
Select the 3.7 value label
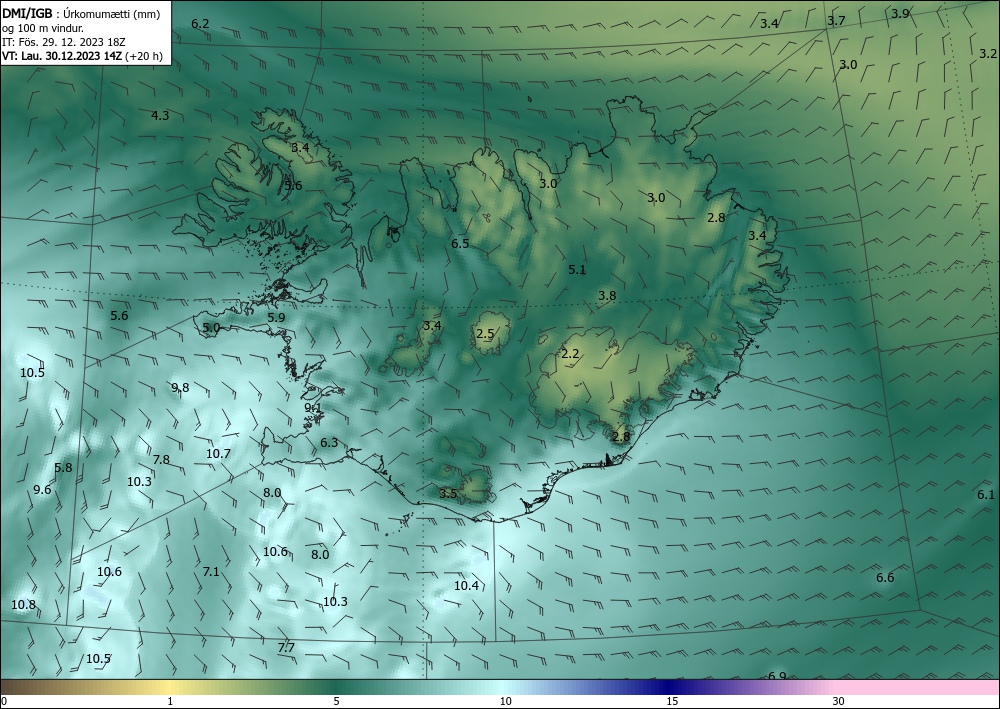coord(836,20)
